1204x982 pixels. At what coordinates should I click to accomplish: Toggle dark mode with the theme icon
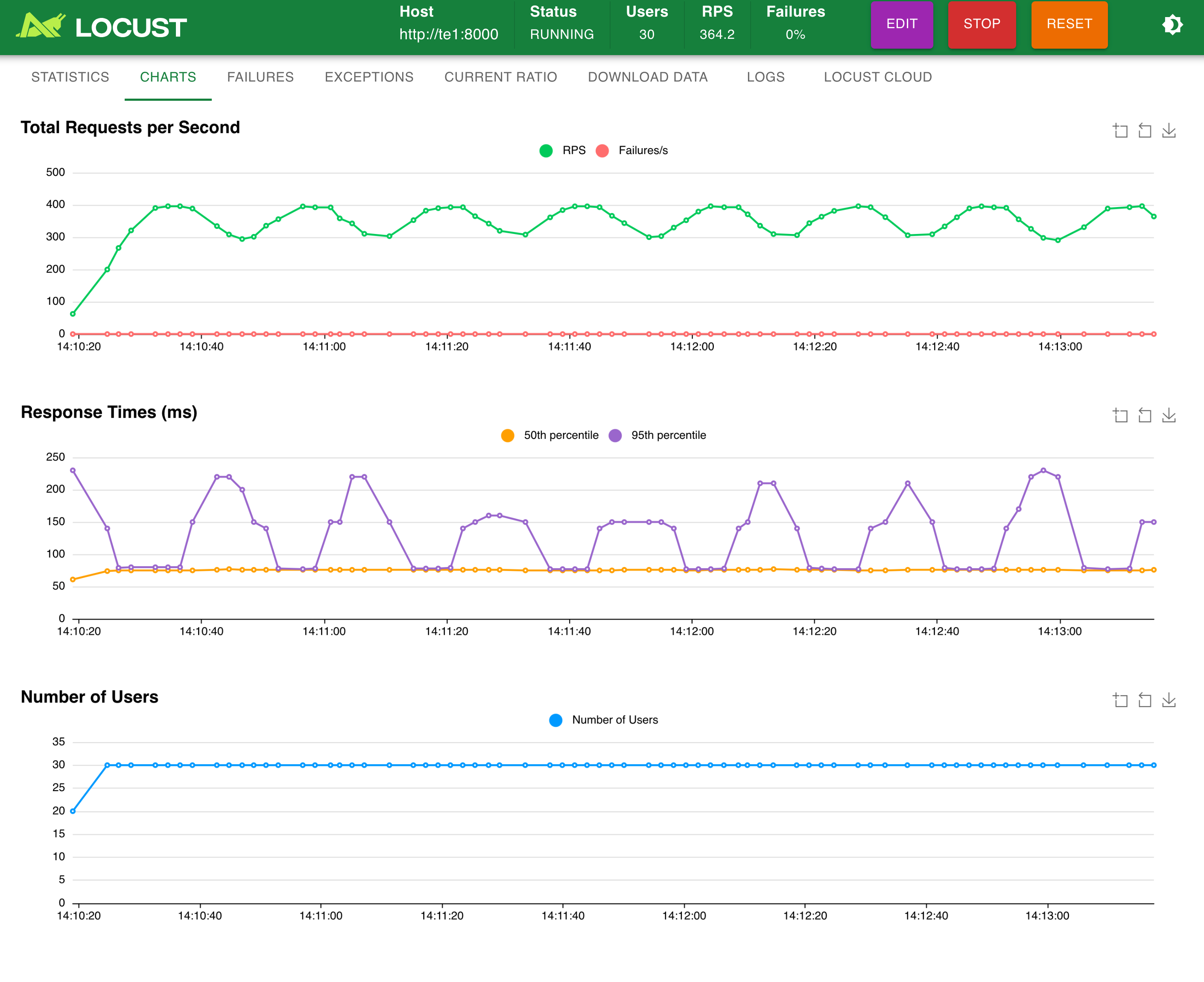point(1172,24)
